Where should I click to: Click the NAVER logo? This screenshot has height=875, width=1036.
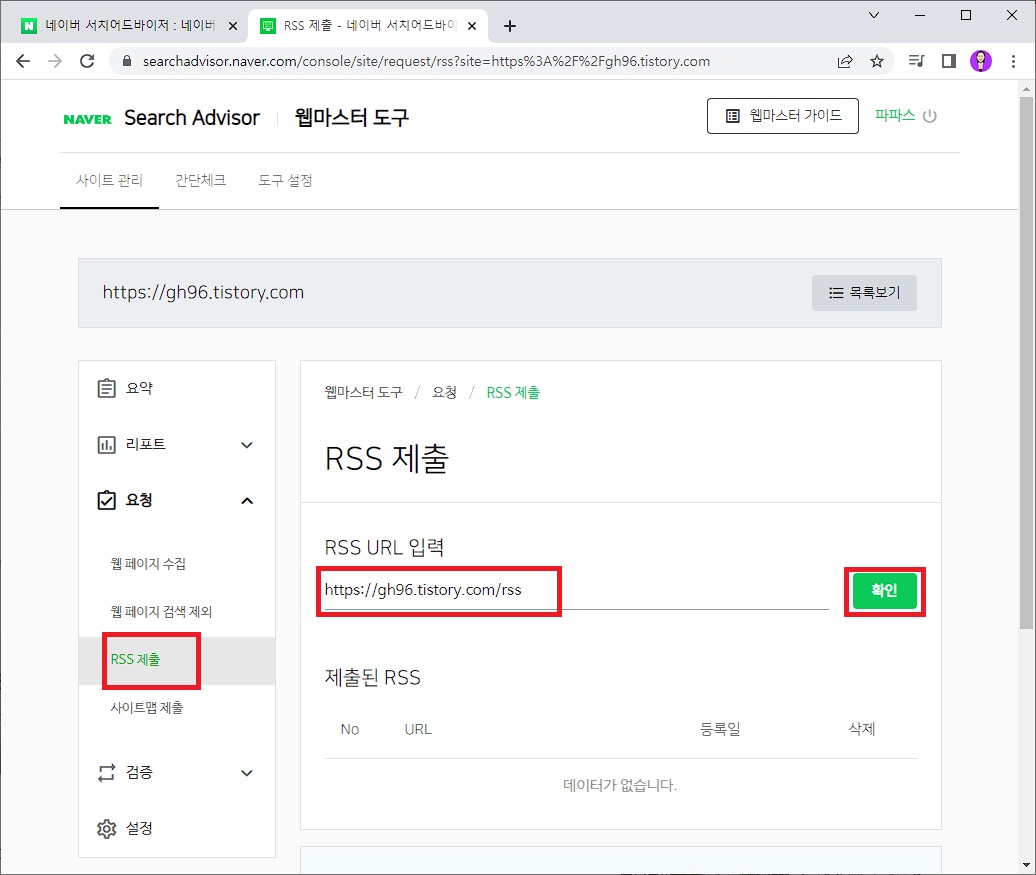87,119
